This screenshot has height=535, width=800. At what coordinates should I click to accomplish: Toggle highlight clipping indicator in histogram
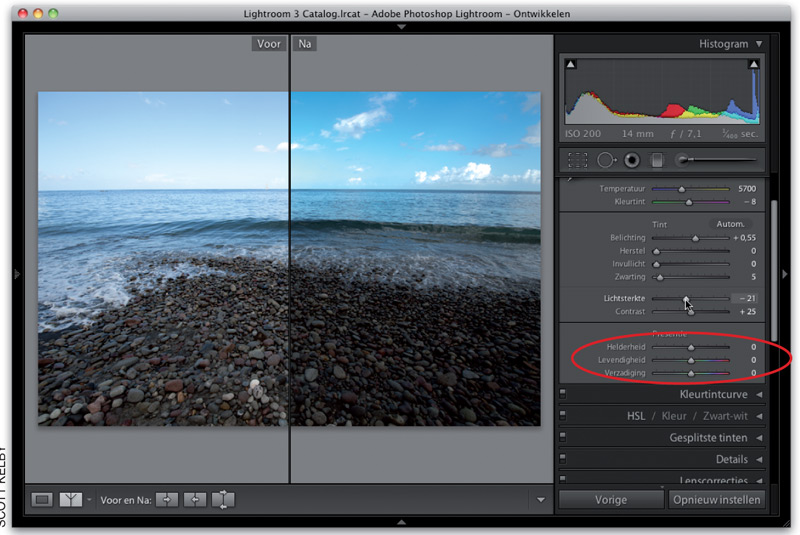(x=753, y=64)
